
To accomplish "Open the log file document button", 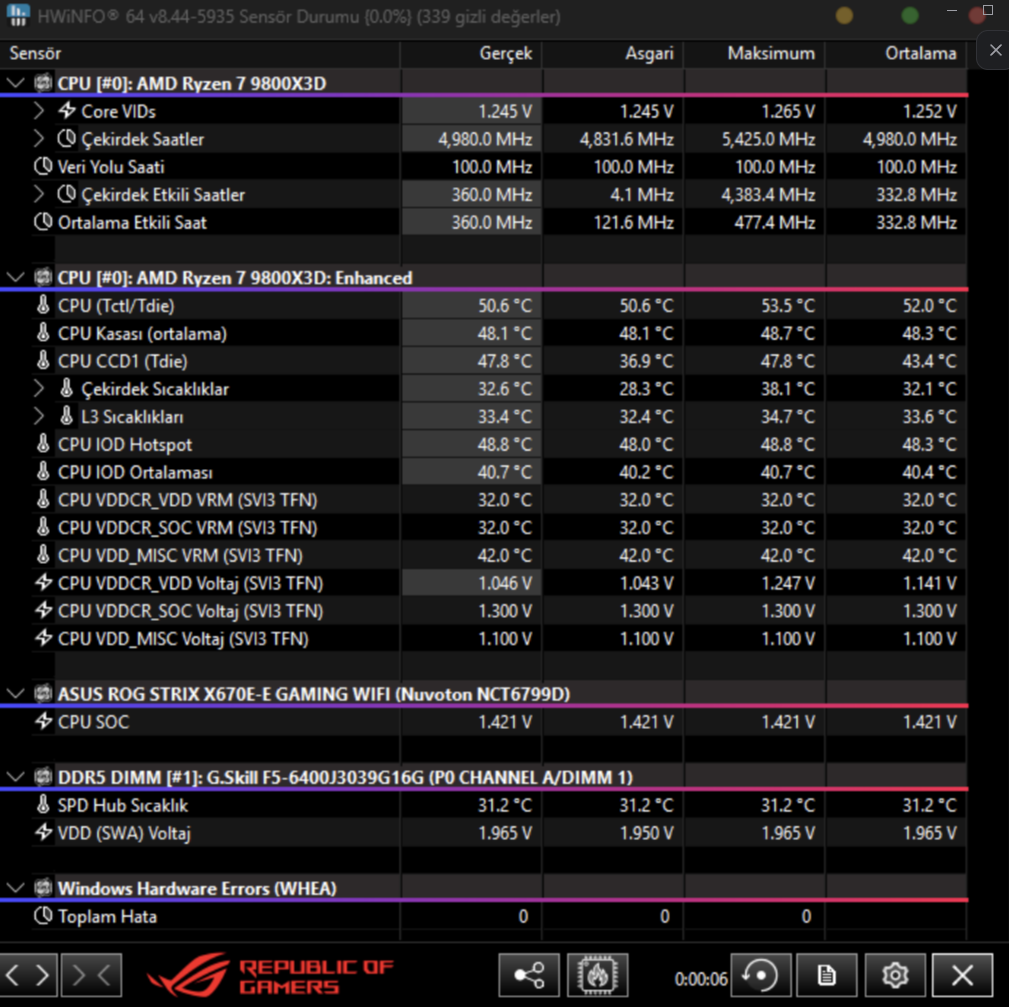I will click(827, 975).
